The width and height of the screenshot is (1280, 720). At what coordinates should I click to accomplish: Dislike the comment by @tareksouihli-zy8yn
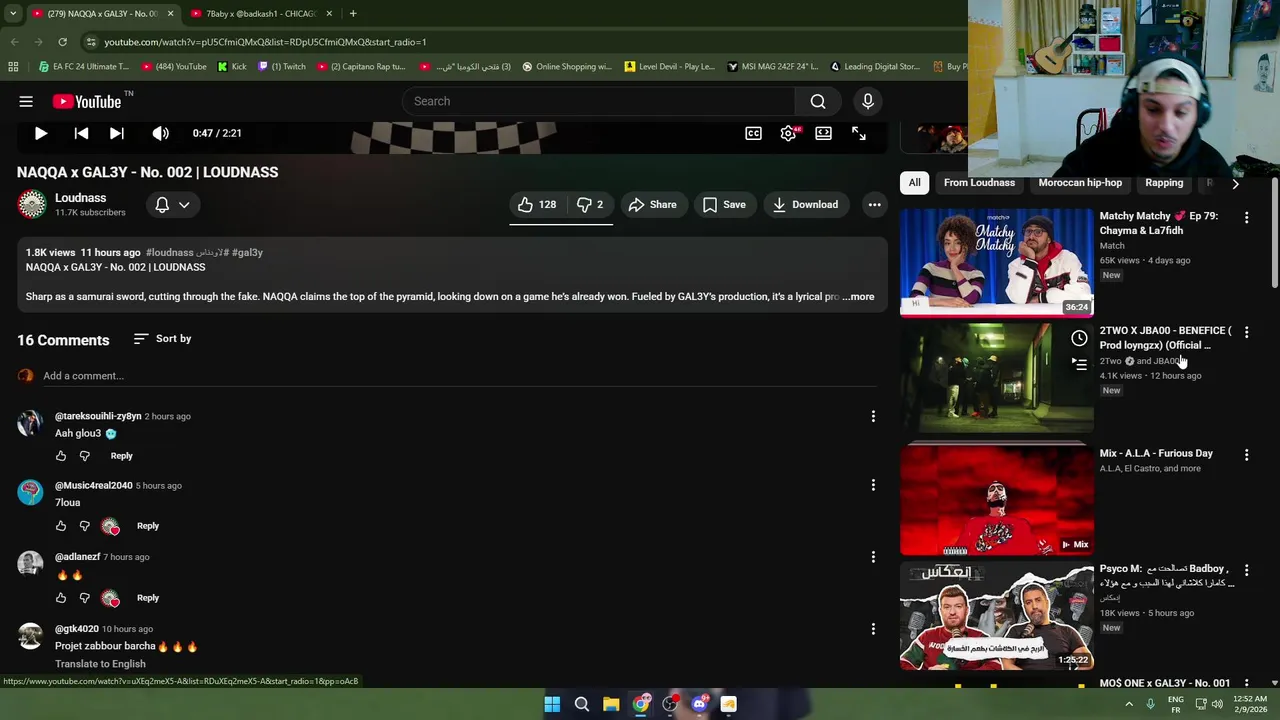(x=85, y=456)
